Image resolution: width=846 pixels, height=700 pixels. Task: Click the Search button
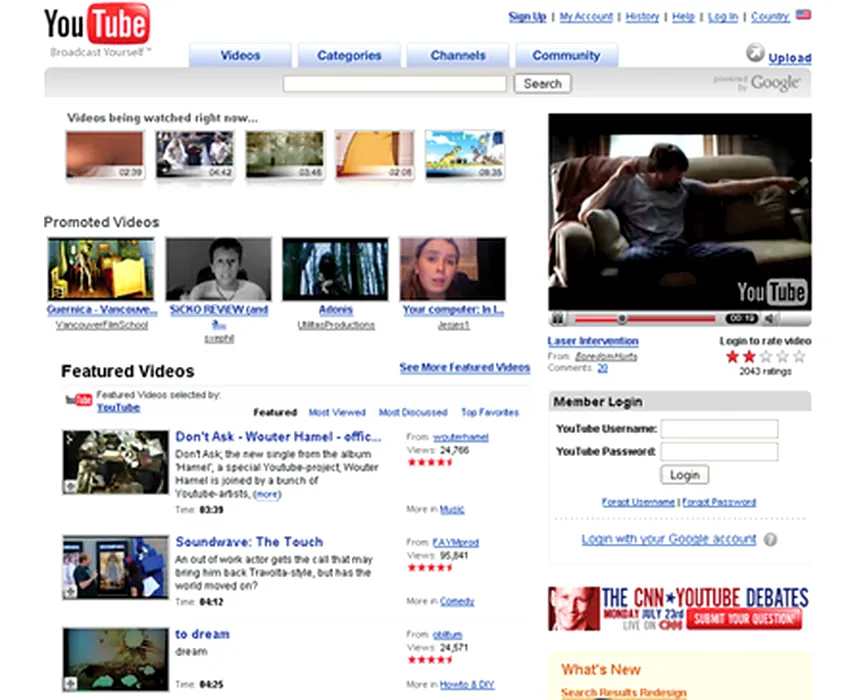pyautogui.click(x=542, y=84)
